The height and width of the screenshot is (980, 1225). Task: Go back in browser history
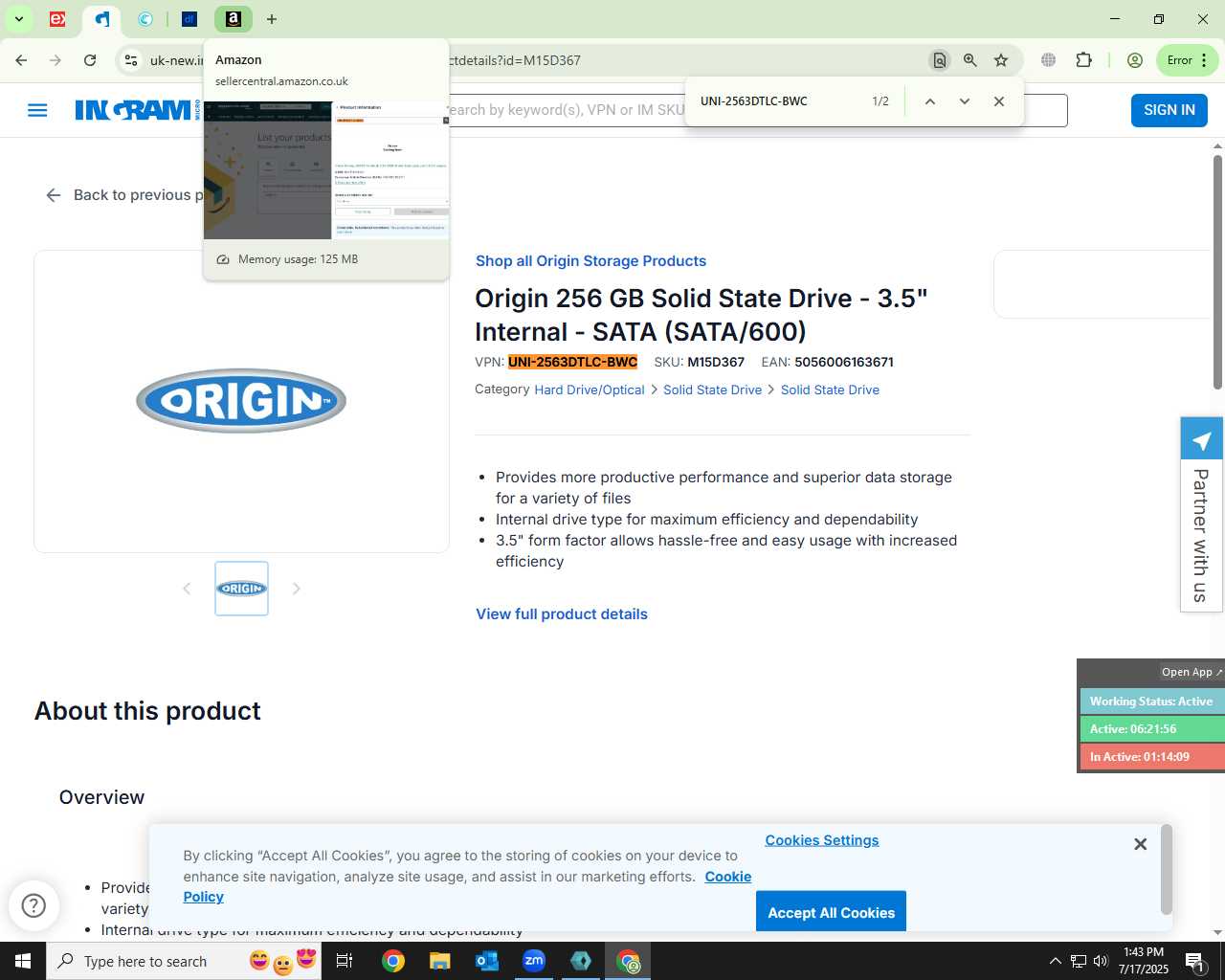(x=21, y=60)
